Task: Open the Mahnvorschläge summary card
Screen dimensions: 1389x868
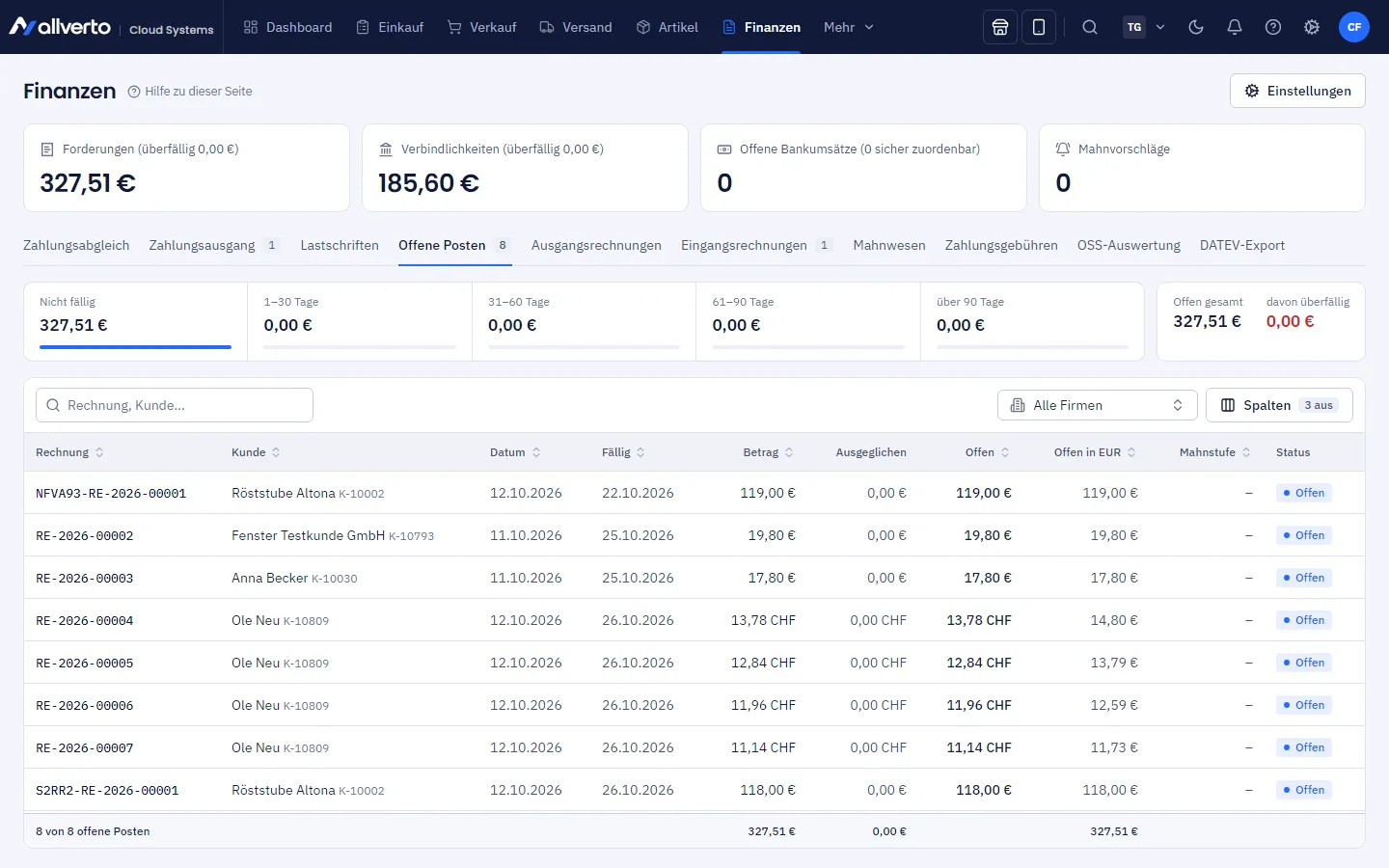Action: point(1202,168)
